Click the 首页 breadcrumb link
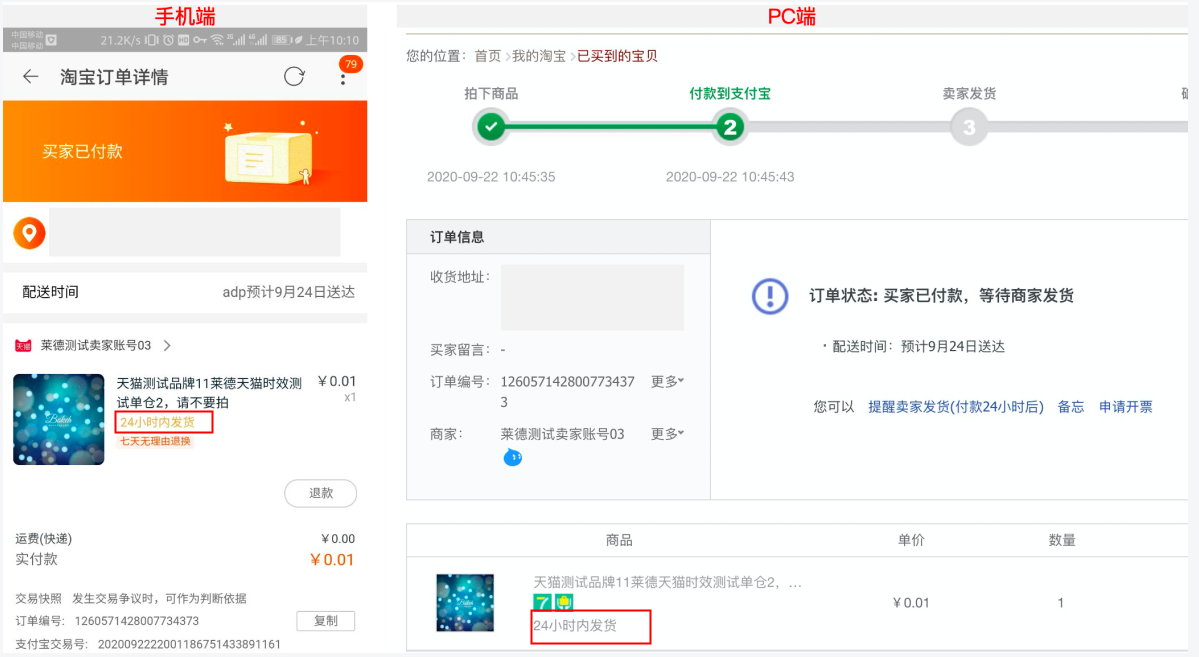 (x=487, y=56)
